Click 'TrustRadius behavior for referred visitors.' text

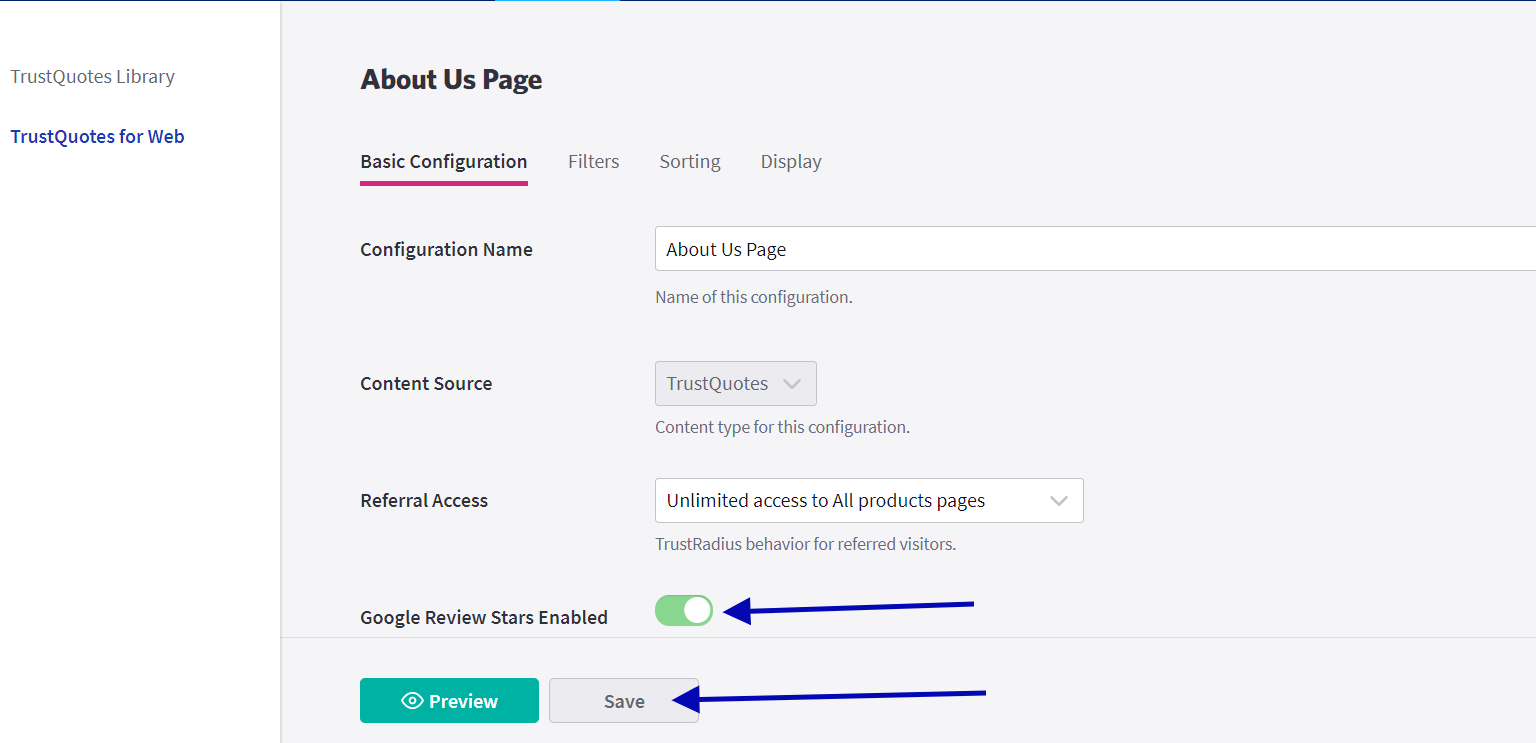805,545
